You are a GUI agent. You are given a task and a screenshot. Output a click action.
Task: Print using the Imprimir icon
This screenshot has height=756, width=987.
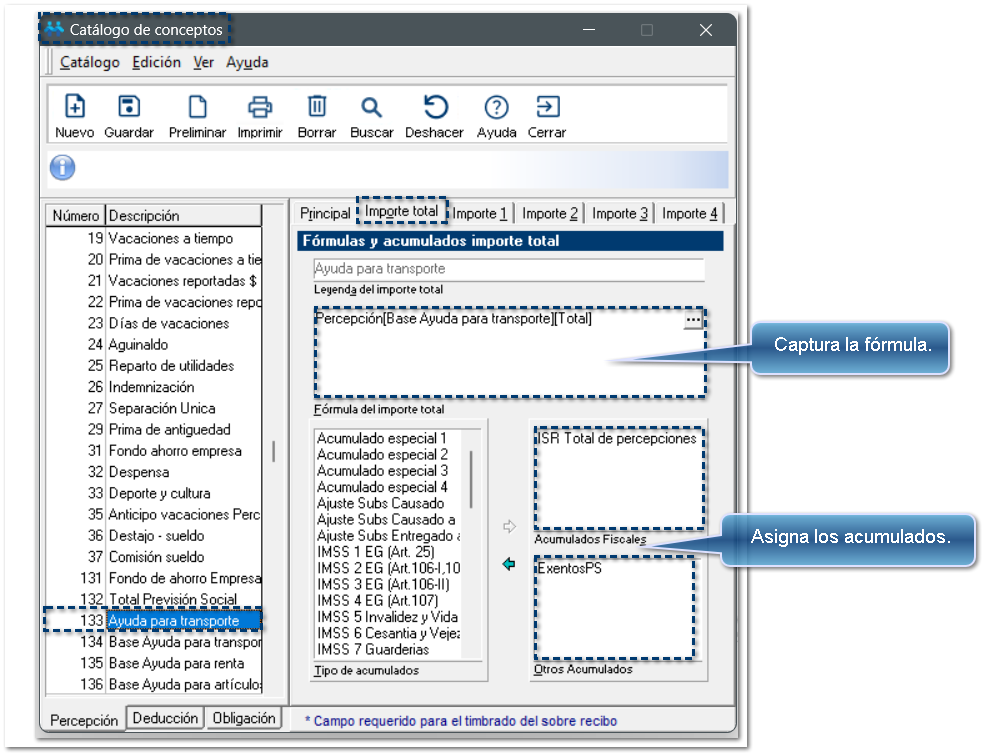click(260, 107)
